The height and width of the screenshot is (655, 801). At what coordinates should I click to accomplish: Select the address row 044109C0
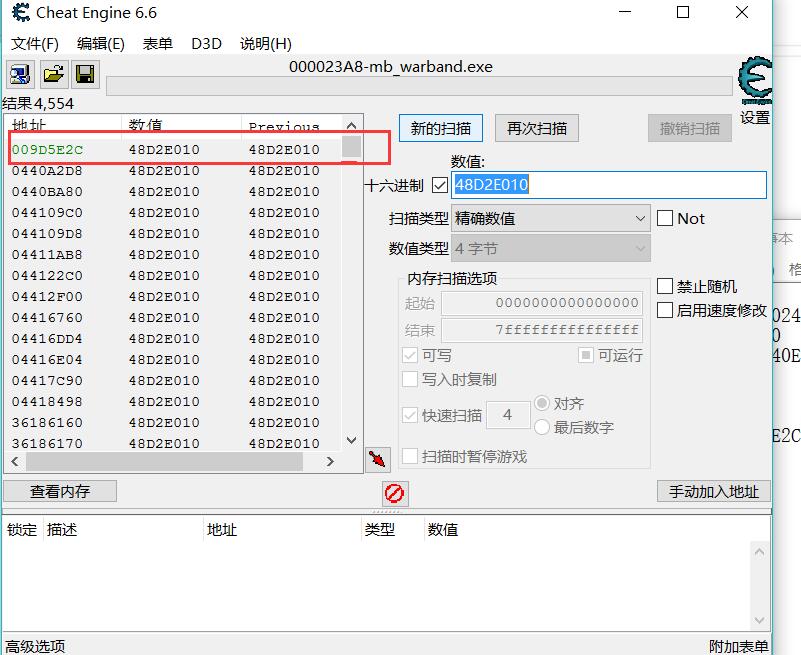coord(174,213)
